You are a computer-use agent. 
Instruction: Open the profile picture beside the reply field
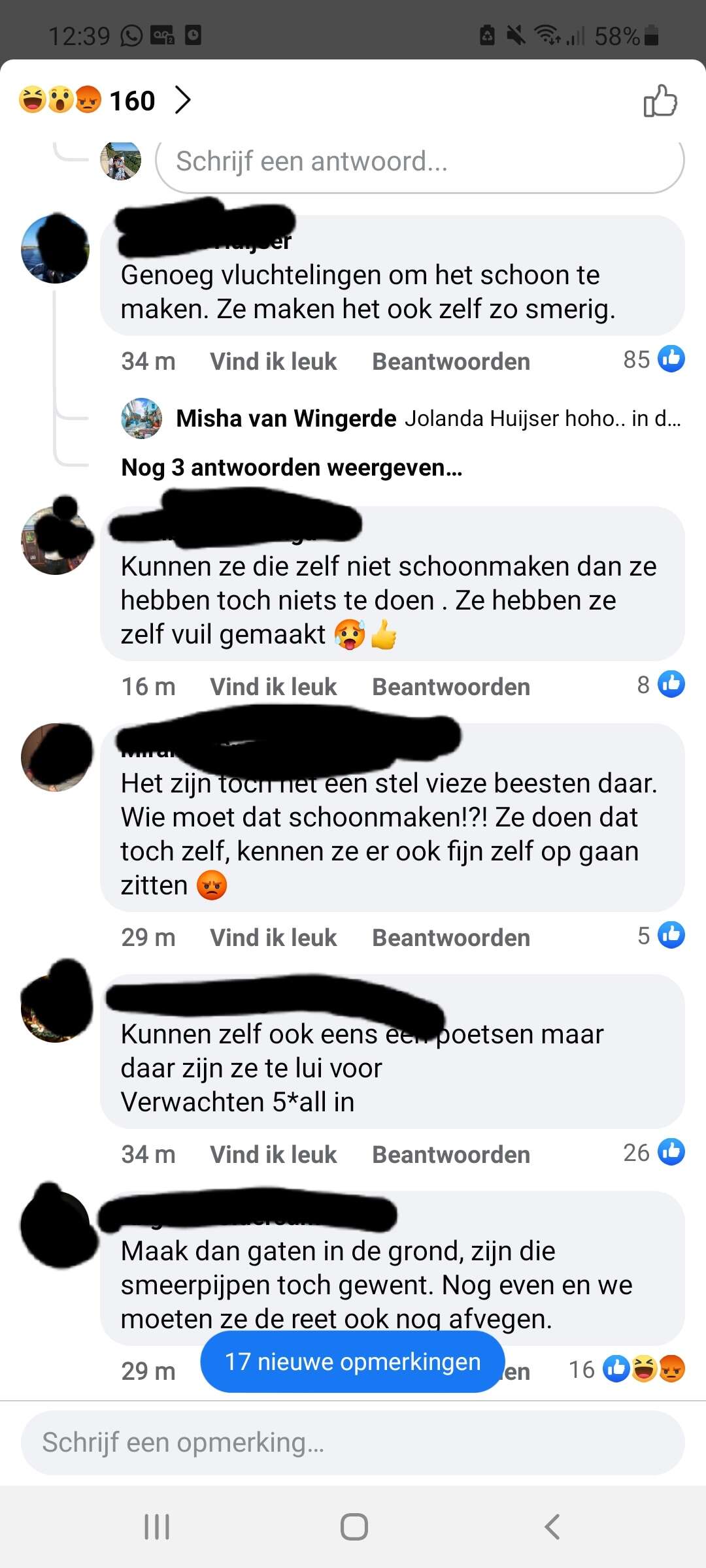(121, 159)
